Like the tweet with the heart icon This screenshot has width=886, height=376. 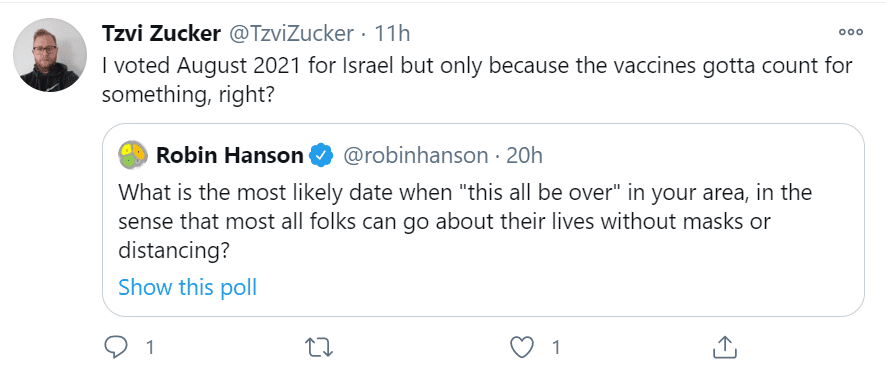tap(522, 348)
